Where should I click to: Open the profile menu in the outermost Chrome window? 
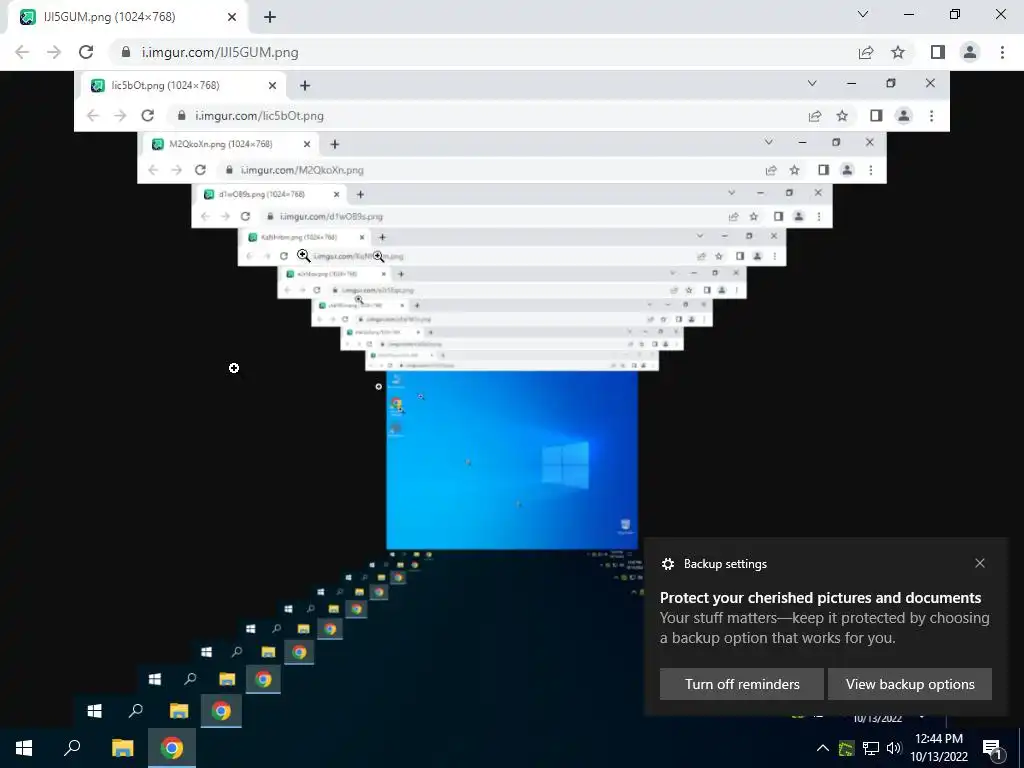pyautogui.click(x=970, y=52)
